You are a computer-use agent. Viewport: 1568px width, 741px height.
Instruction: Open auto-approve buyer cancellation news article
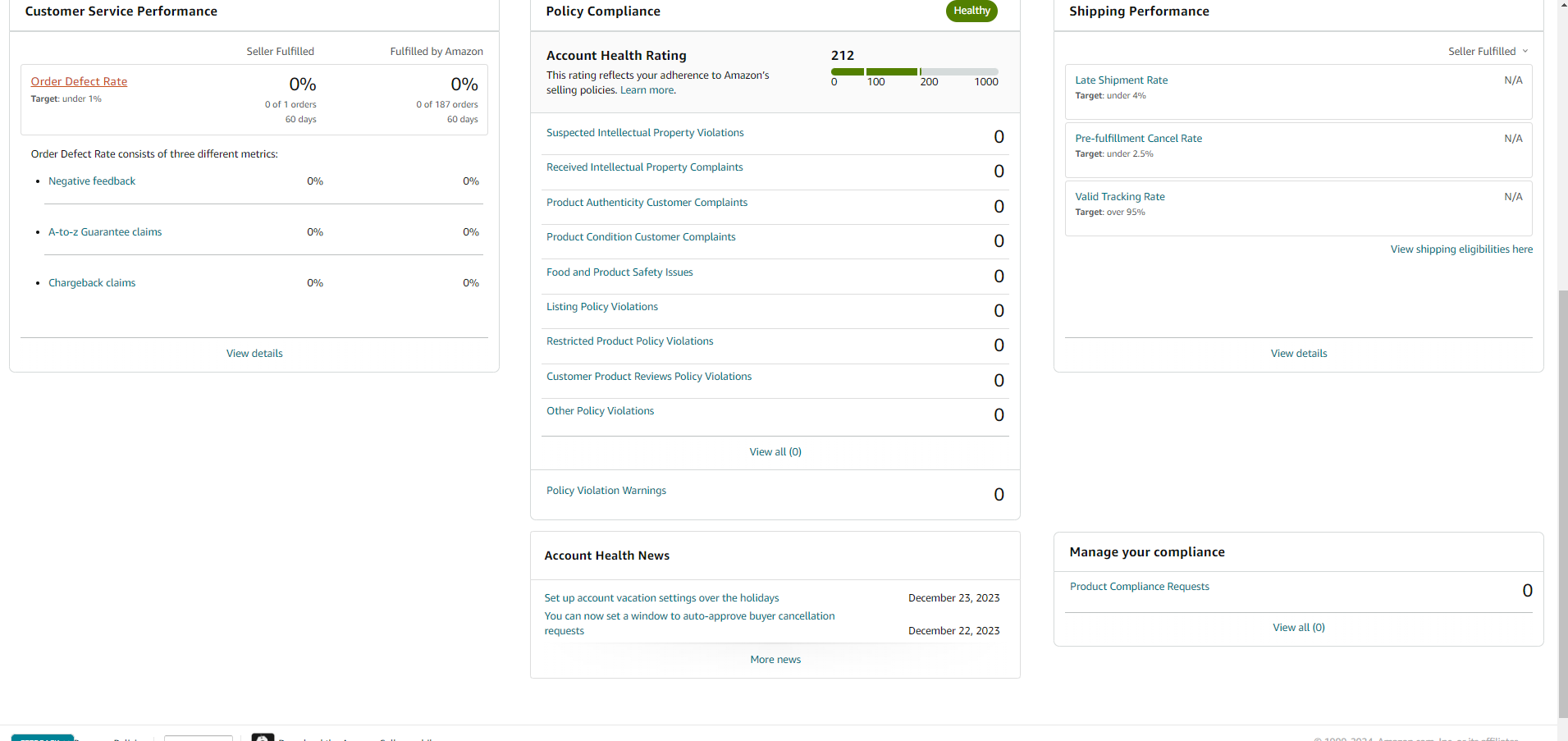tap(689, 624)
